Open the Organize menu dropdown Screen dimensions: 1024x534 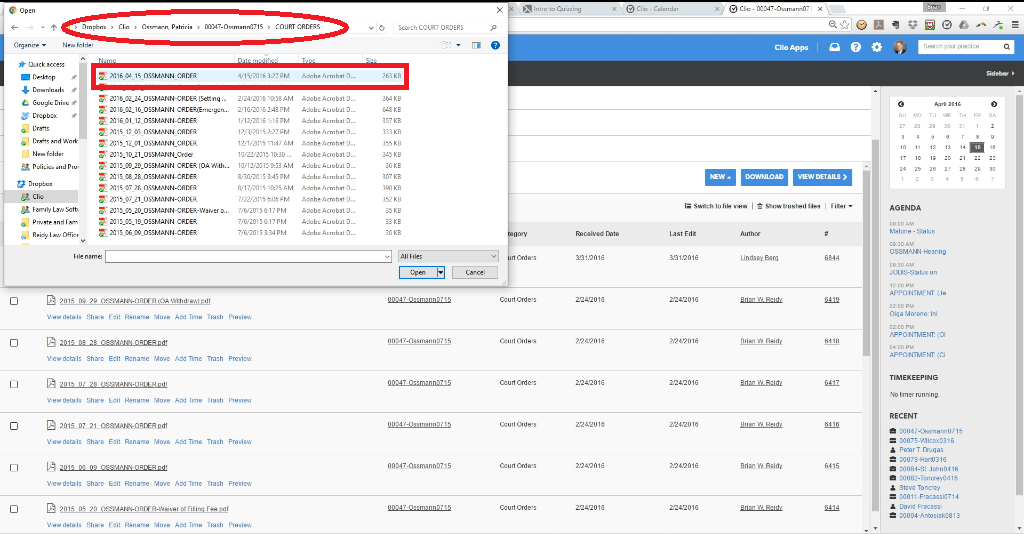pos(30,45)
